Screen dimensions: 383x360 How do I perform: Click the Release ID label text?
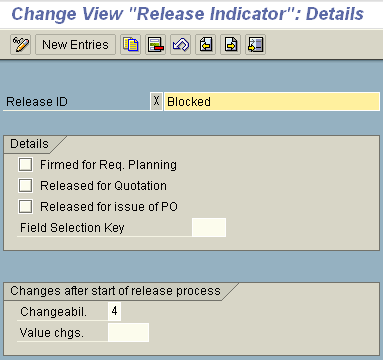click(37, 102)
